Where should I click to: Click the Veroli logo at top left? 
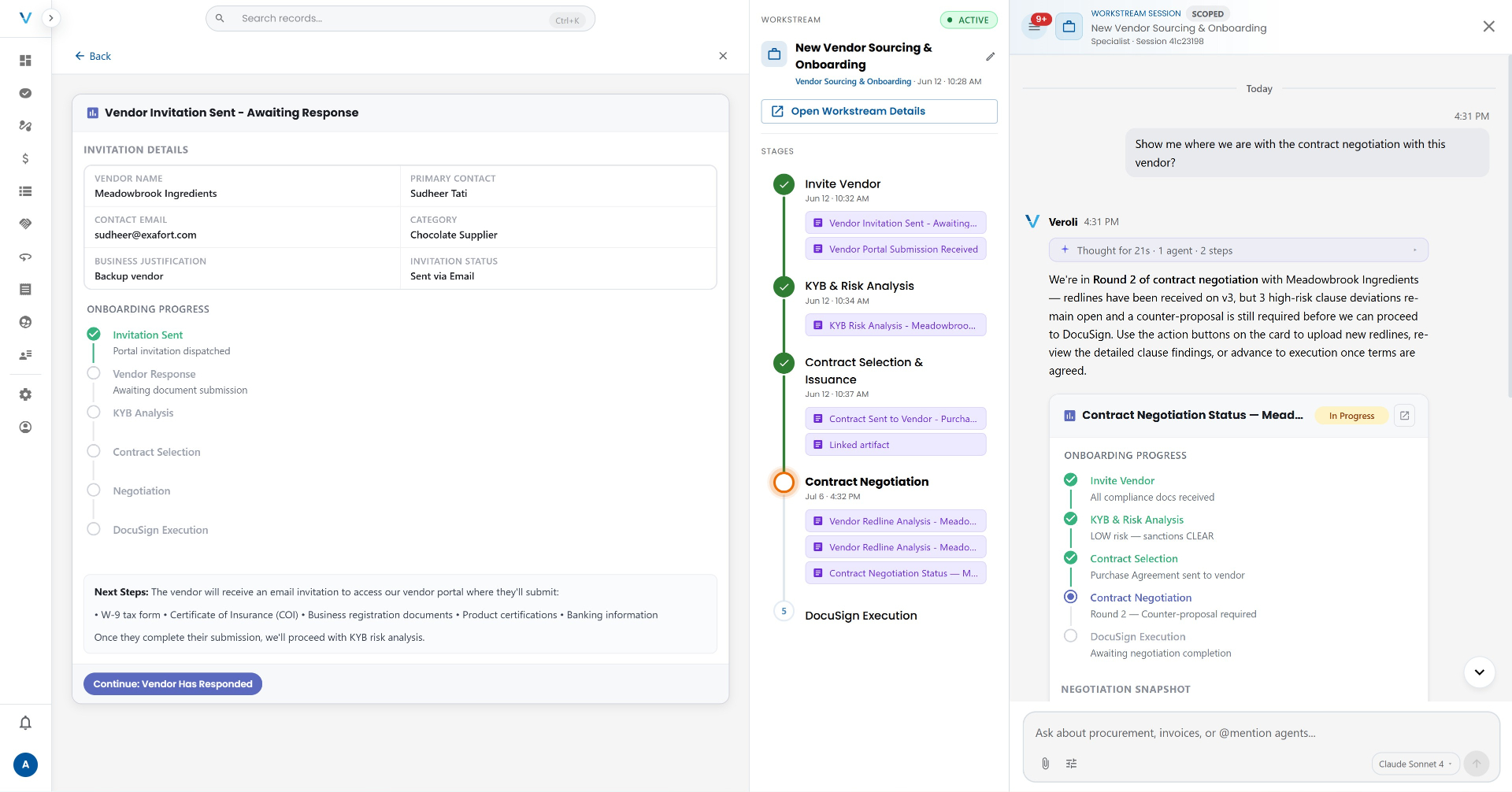pos(25,17)
